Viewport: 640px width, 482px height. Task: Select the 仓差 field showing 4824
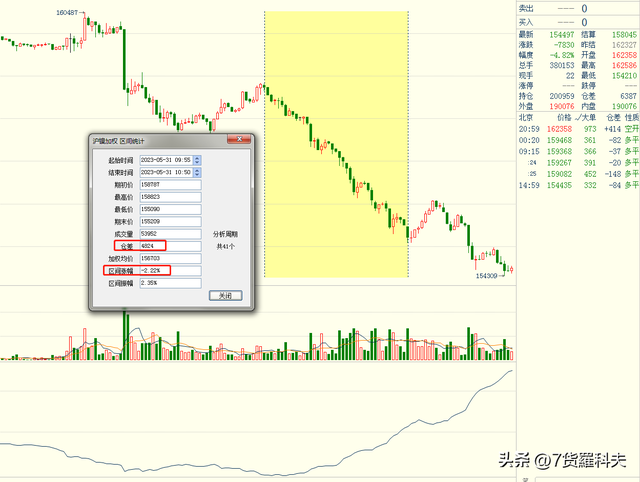[x=170, y=246]
